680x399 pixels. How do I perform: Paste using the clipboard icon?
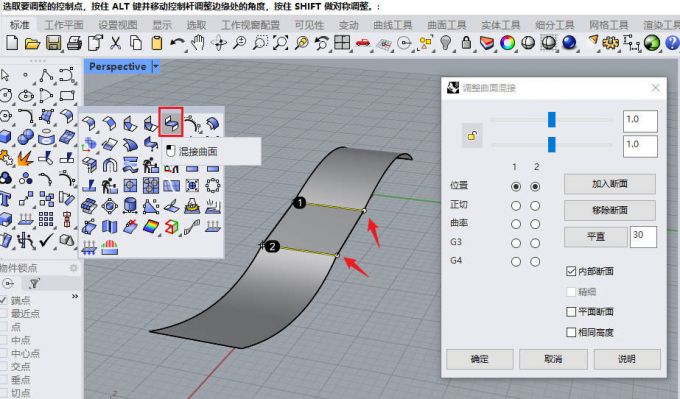[x=157, y=43]
